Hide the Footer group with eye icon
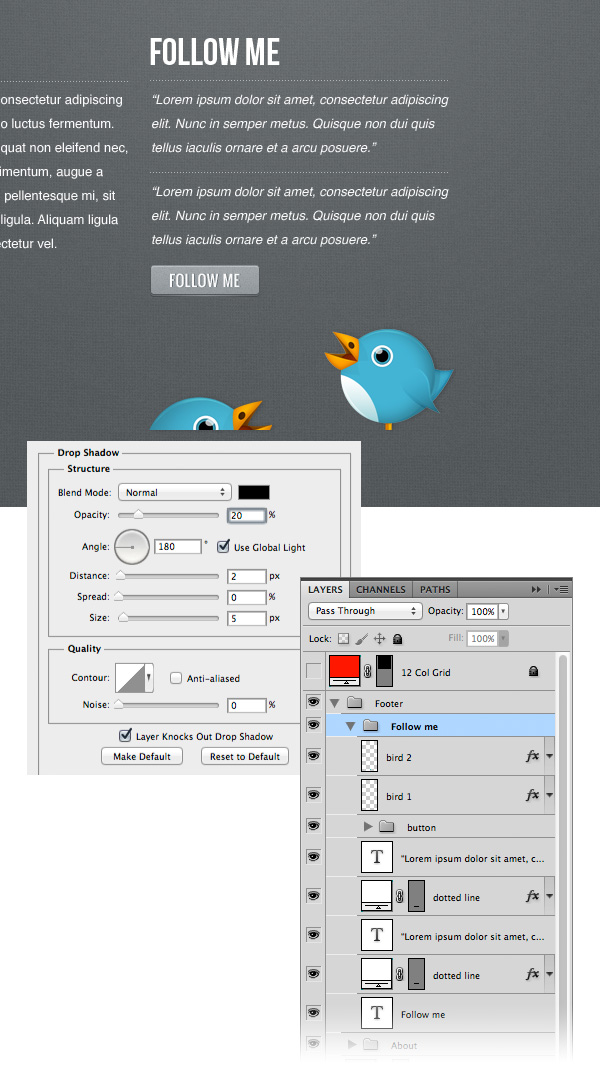This screenshot has width=600, height=1077. (314, 702)
